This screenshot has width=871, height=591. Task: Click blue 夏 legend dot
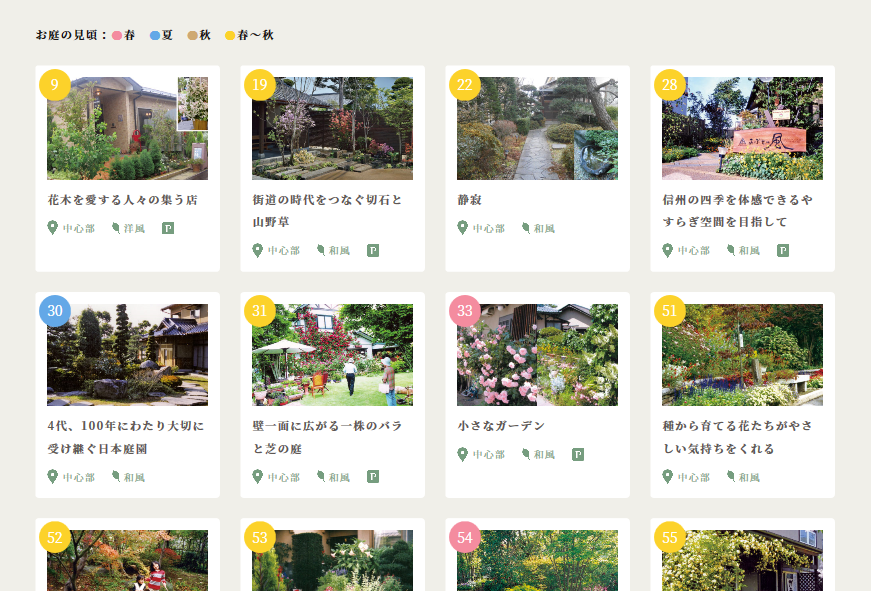155,36
